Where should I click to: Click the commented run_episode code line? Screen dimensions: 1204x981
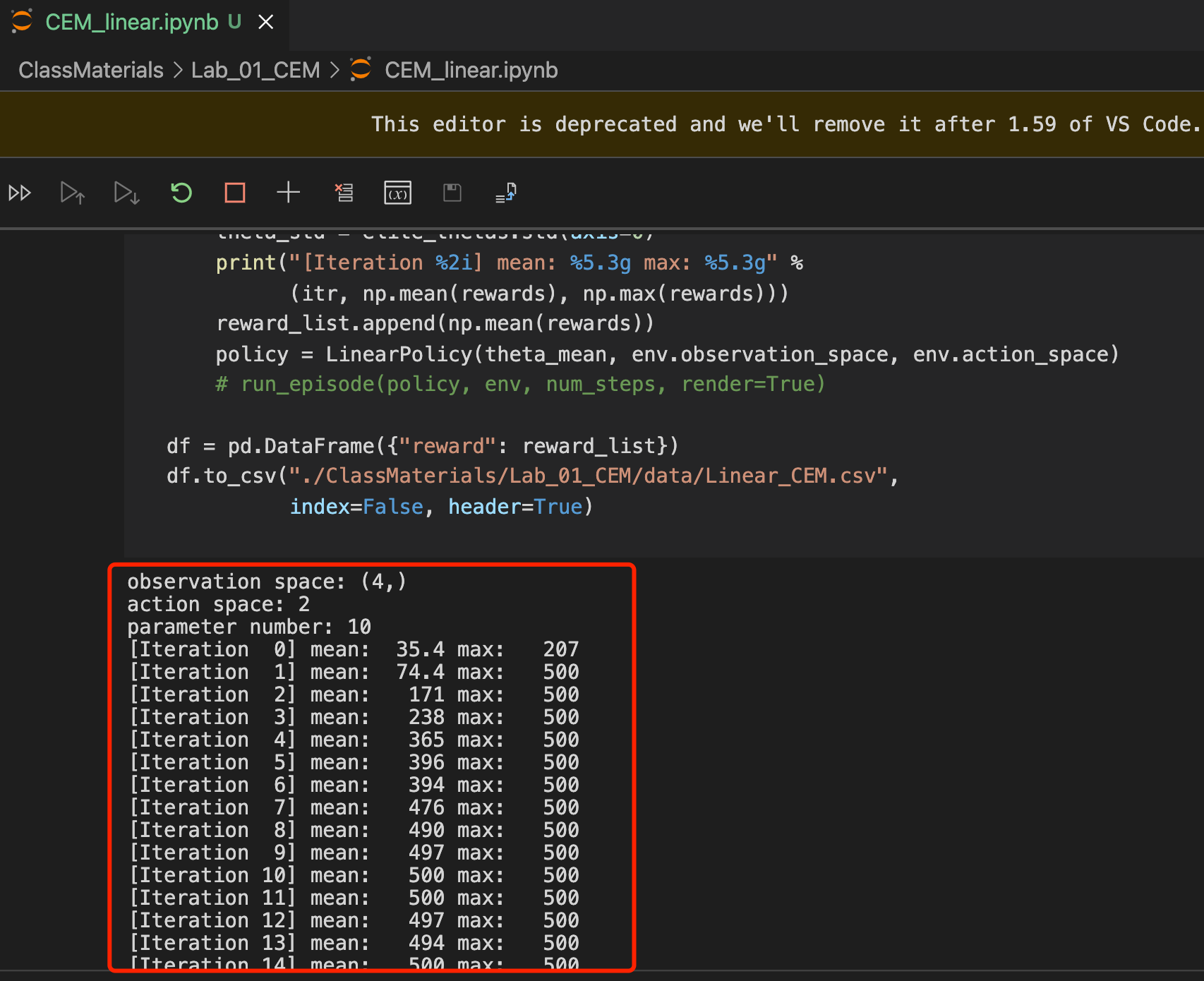(521, 384)
